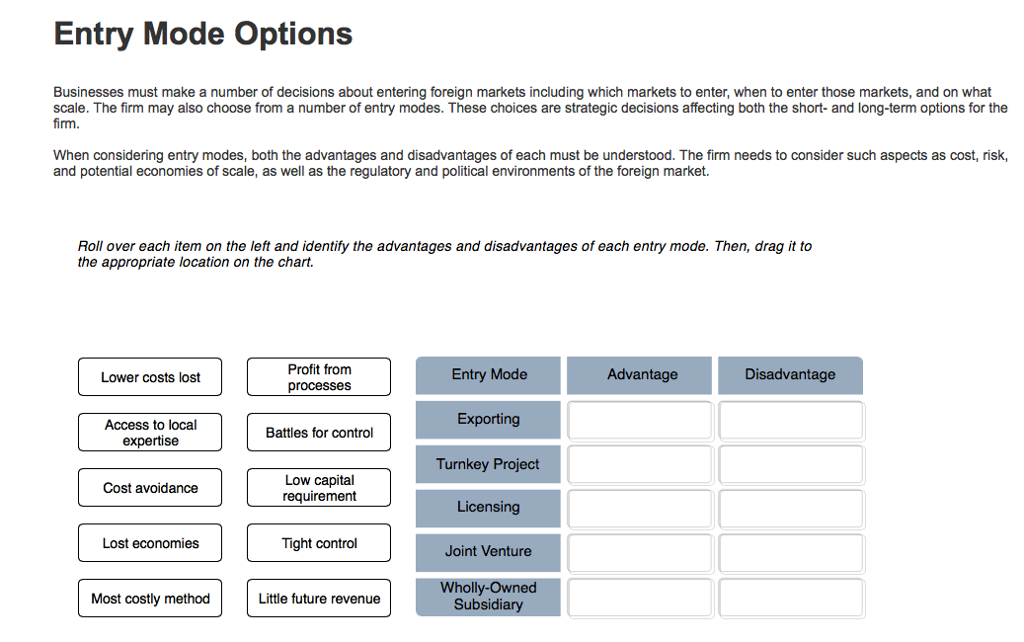This screenshot has height=642, width=1024.
Task: Select the 'Most costly method' item
Action: click(149, 598)
